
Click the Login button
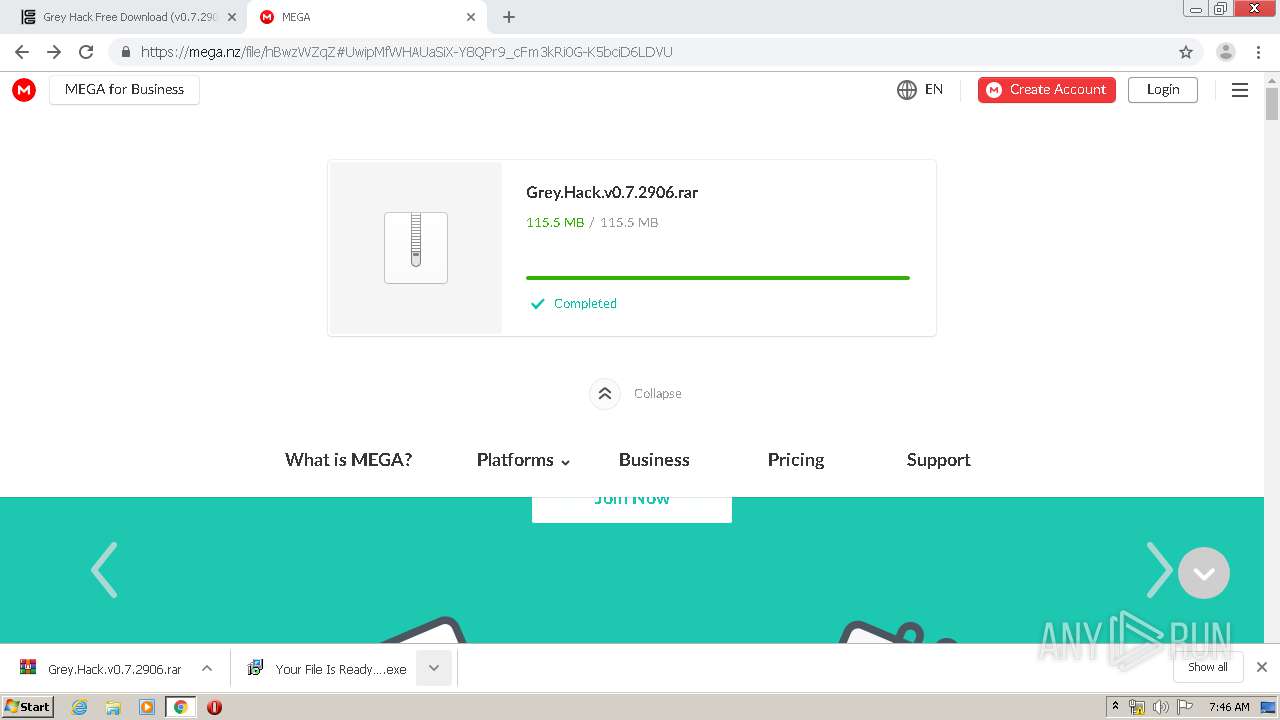tap(1163, 90)
